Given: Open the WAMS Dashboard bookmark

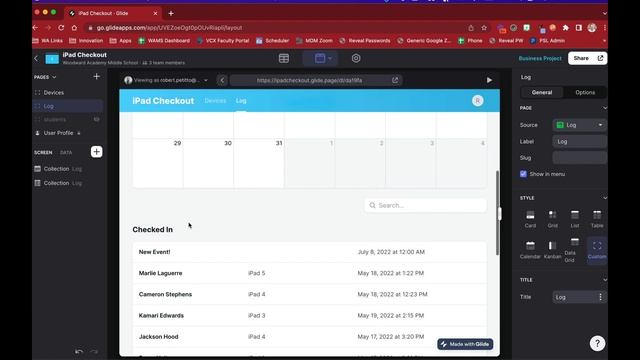Looking at the screenshot, I should (x=164, y=40).
